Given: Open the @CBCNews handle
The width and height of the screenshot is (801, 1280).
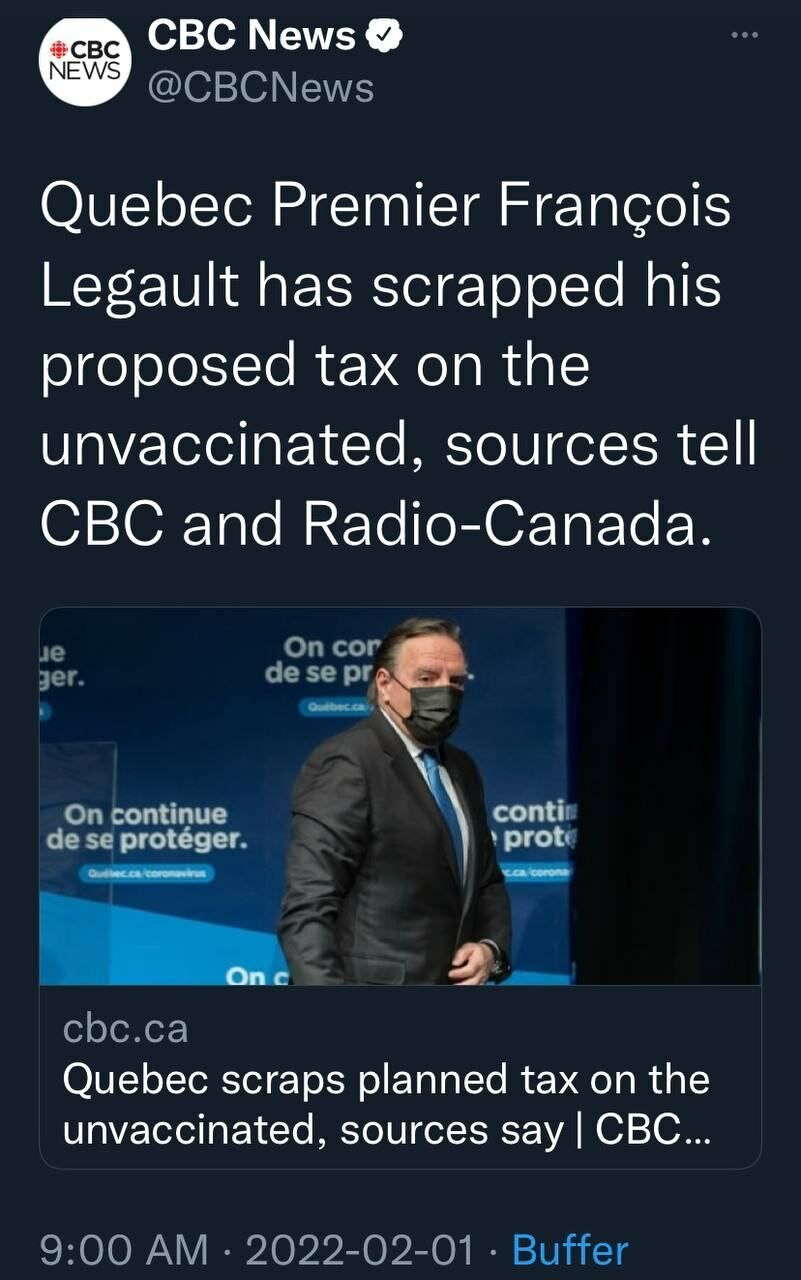Looking at the screenshot, I should [261, 88].
